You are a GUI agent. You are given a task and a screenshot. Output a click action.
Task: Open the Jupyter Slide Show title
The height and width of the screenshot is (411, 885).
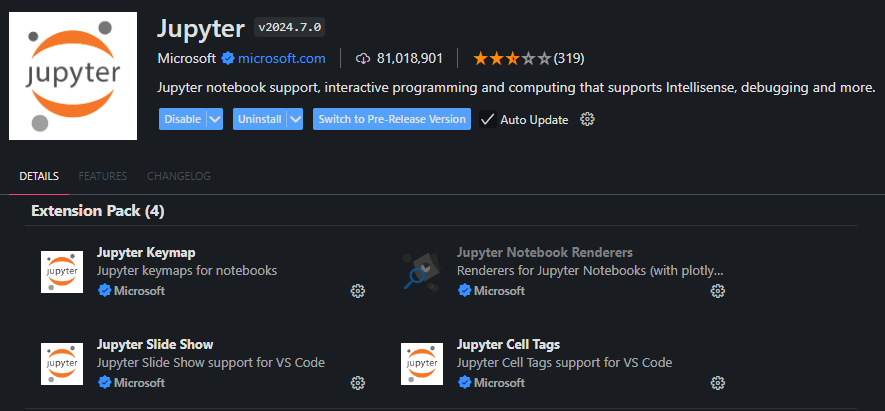tap(155, 344)
